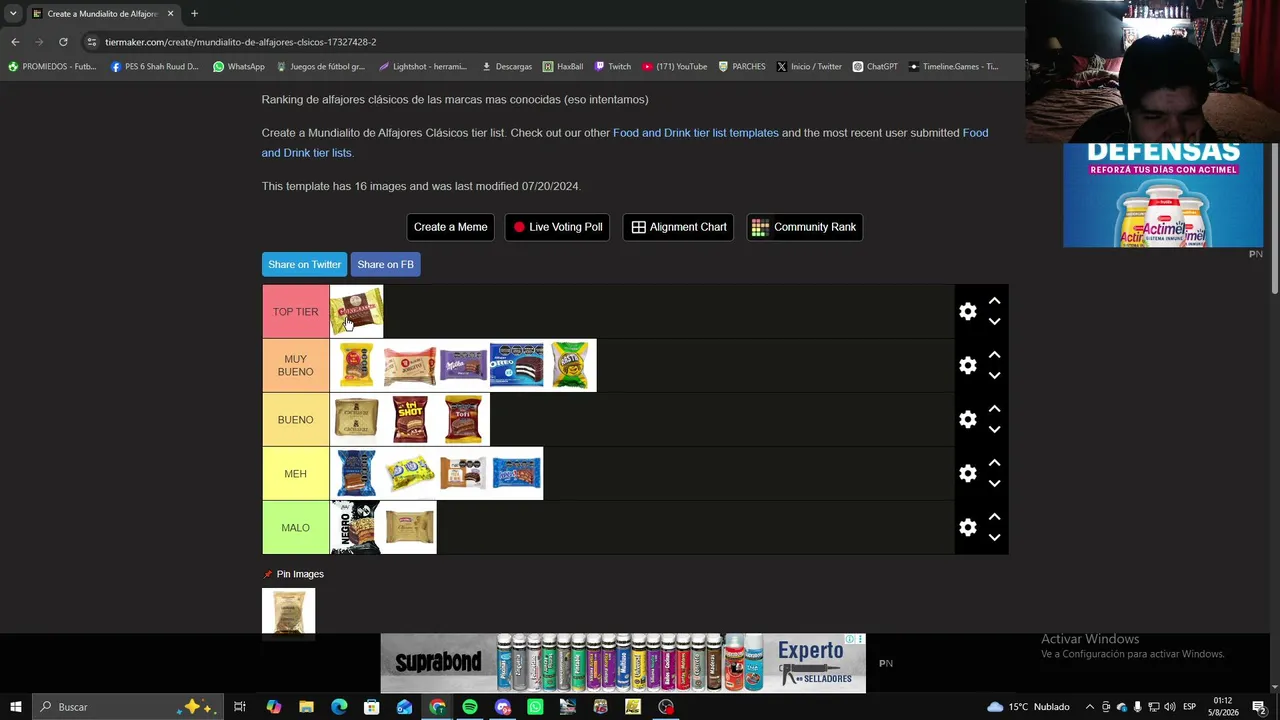Viewport: 1280px width, 720px height.
Task: Select the Tofi alfajor thumbnail
Action: (463, 420)
